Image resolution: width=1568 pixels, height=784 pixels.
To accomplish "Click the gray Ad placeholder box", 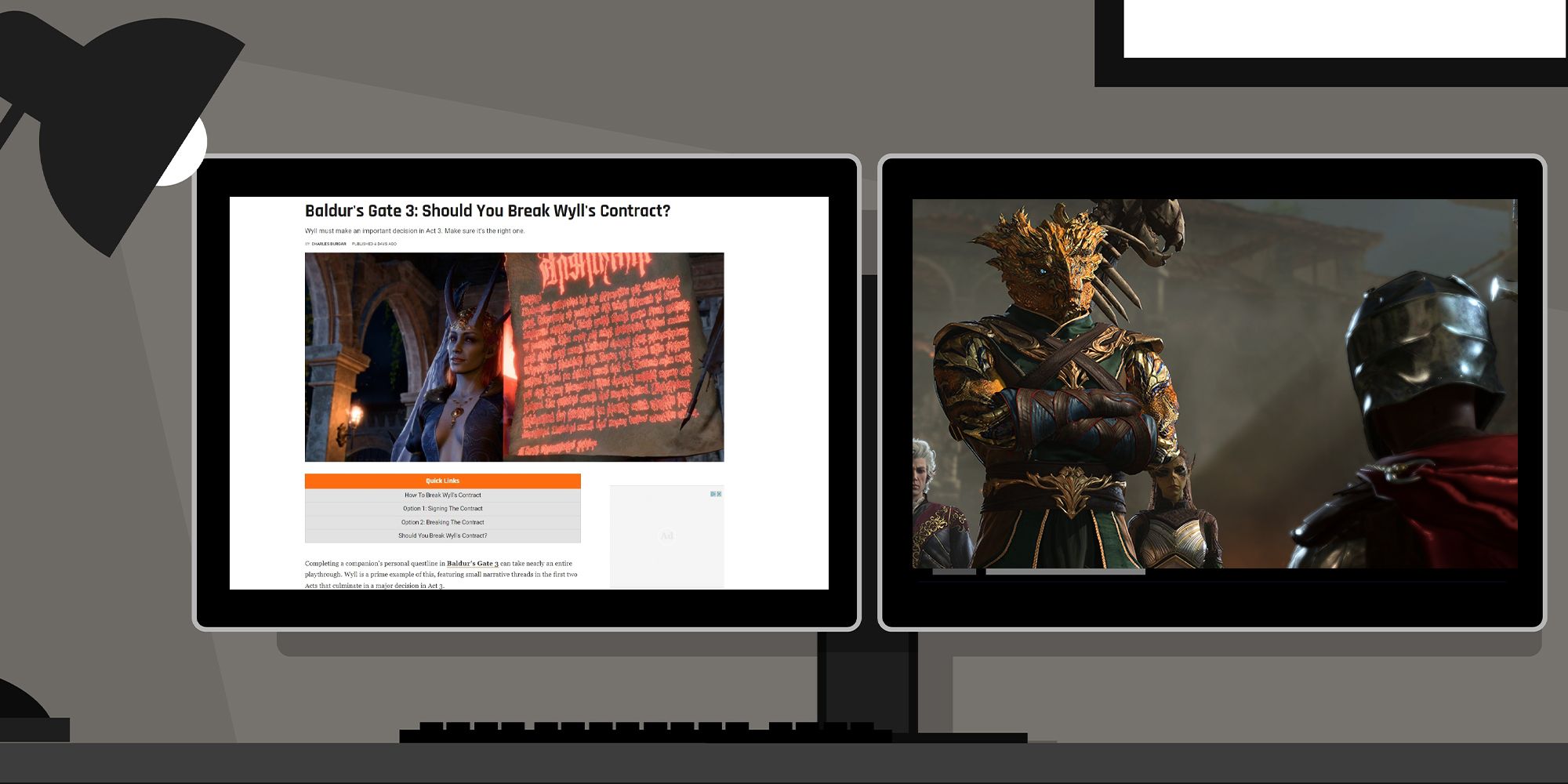I will 666,541.
